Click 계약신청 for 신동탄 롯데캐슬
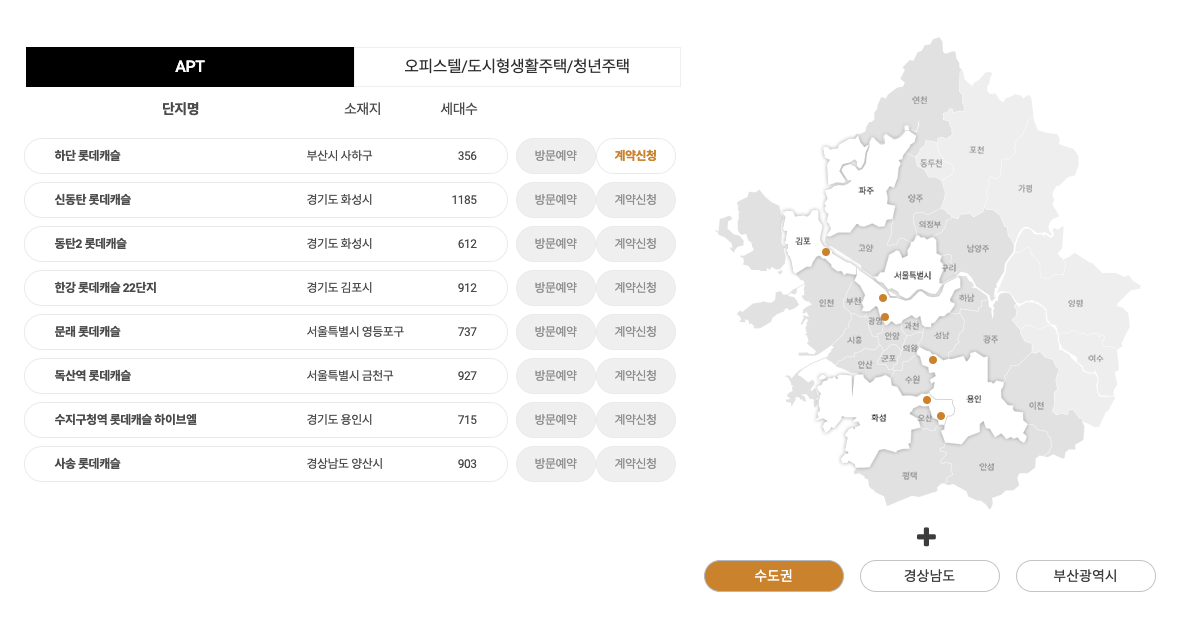The width and height of the screenshot is (1189, 624). (635, 199)
